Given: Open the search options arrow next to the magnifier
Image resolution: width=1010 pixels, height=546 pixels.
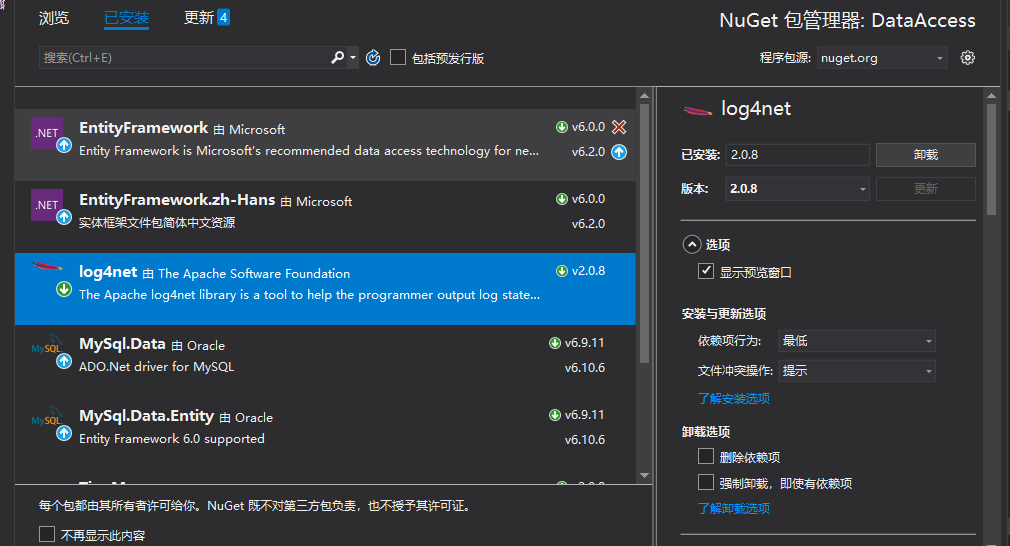Looking at the screenshot, I should [x=352, y=58].
